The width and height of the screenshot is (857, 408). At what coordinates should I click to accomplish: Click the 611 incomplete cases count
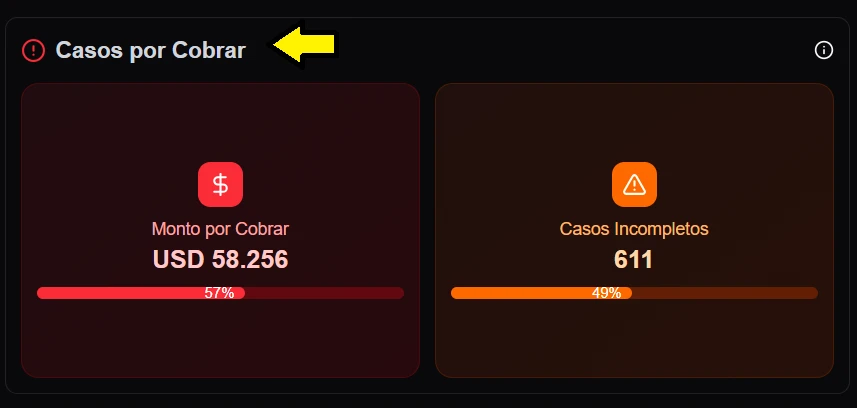pos(634,260)
